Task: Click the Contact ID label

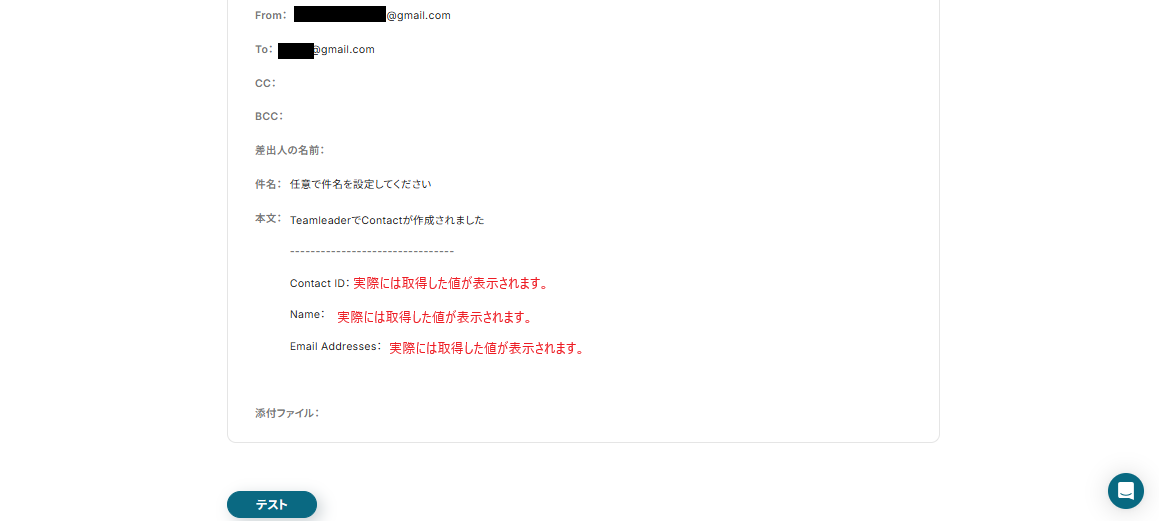Action: (320, 283)
